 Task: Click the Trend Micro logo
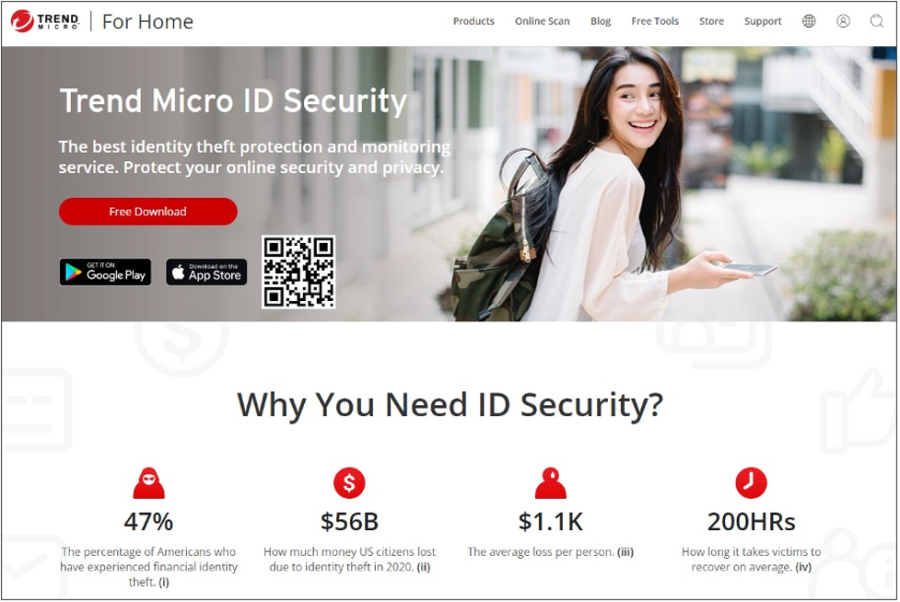point(45,21)
